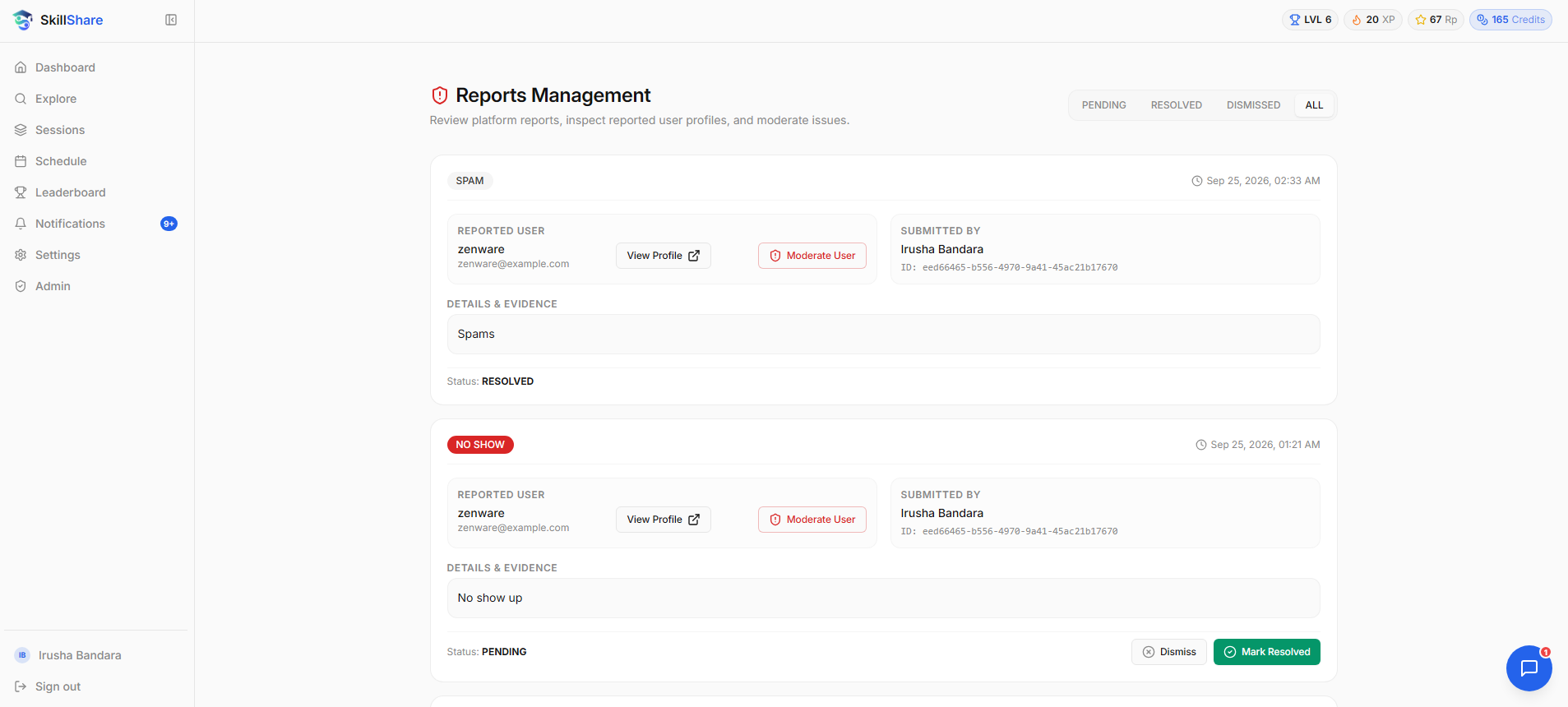View Profile in the NO SHOW report
This screenshot has height=707, width=1568.
(663, 520)
